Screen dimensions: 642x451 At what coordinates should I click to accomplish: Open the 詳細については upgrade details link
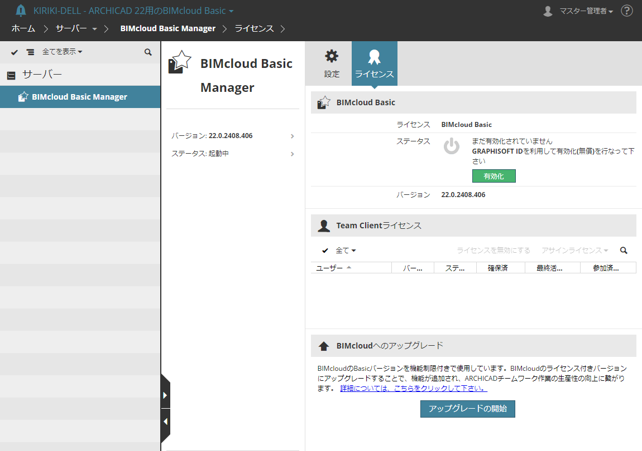(414, 388)
